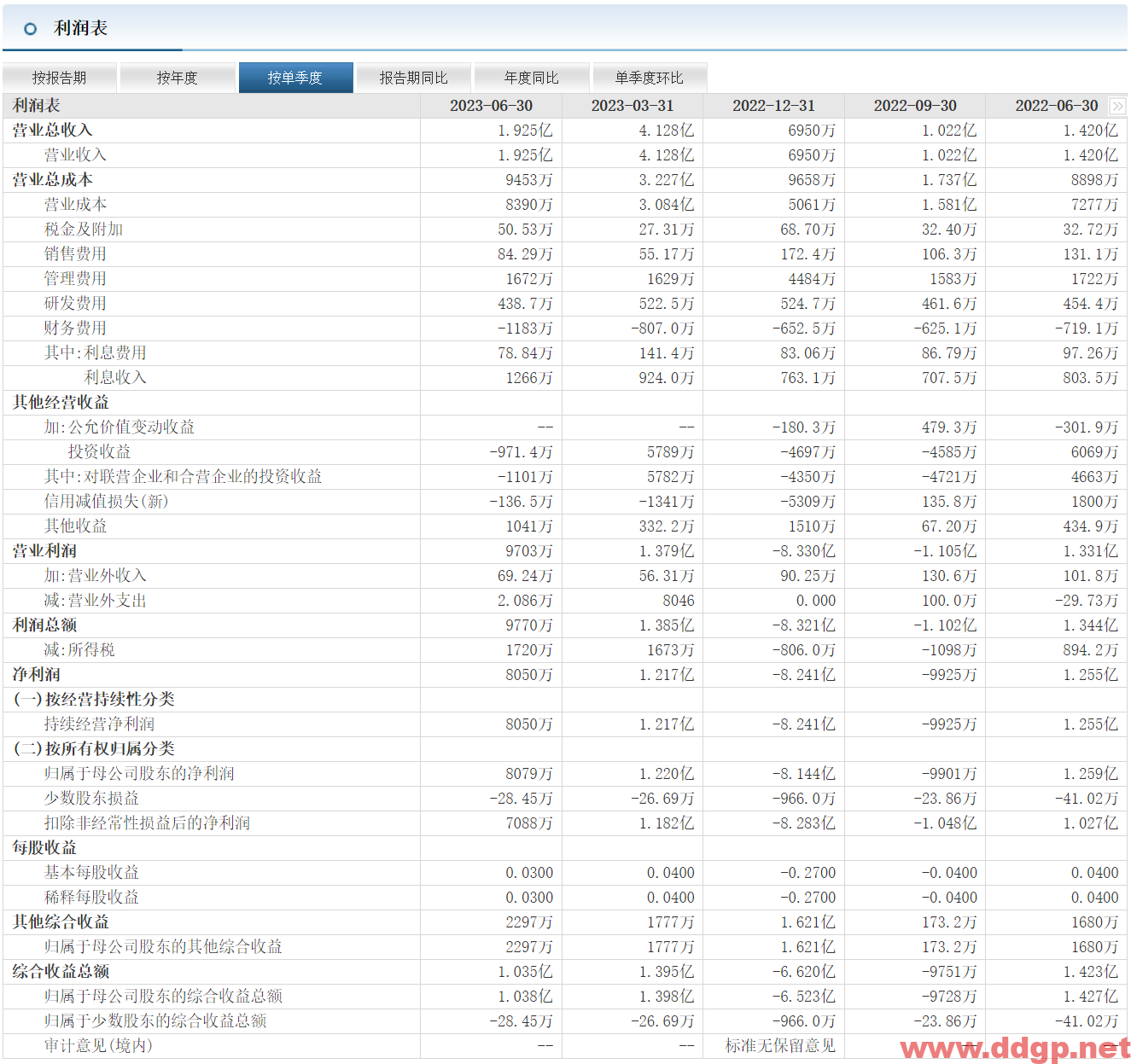Click the 每股收益 section heading
1131x1064 pixels.
(x=44, y=848)
